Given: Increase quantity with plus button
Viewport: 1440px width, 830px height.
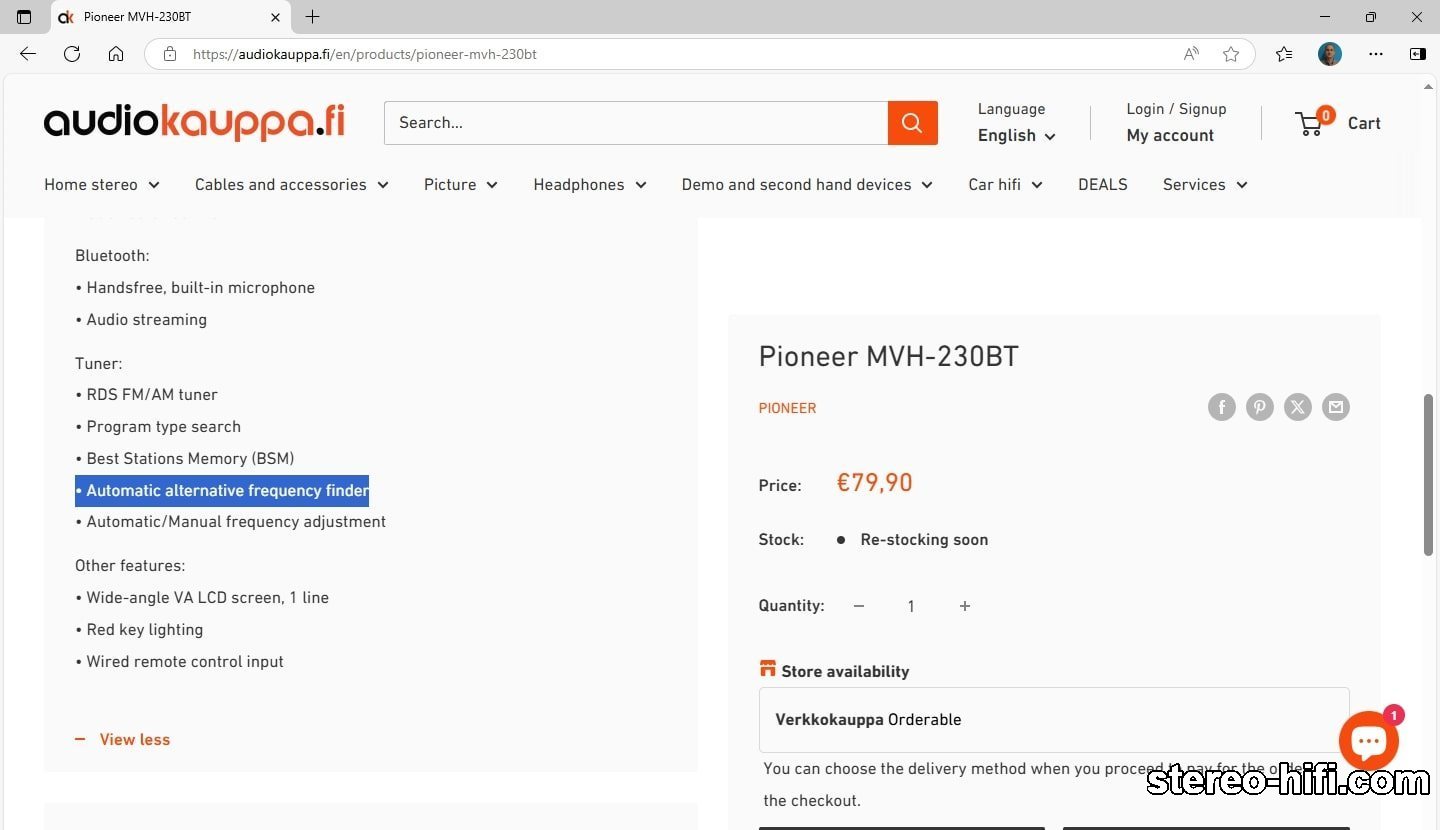Looking at the screenshot, I should [x=965, y=606].
